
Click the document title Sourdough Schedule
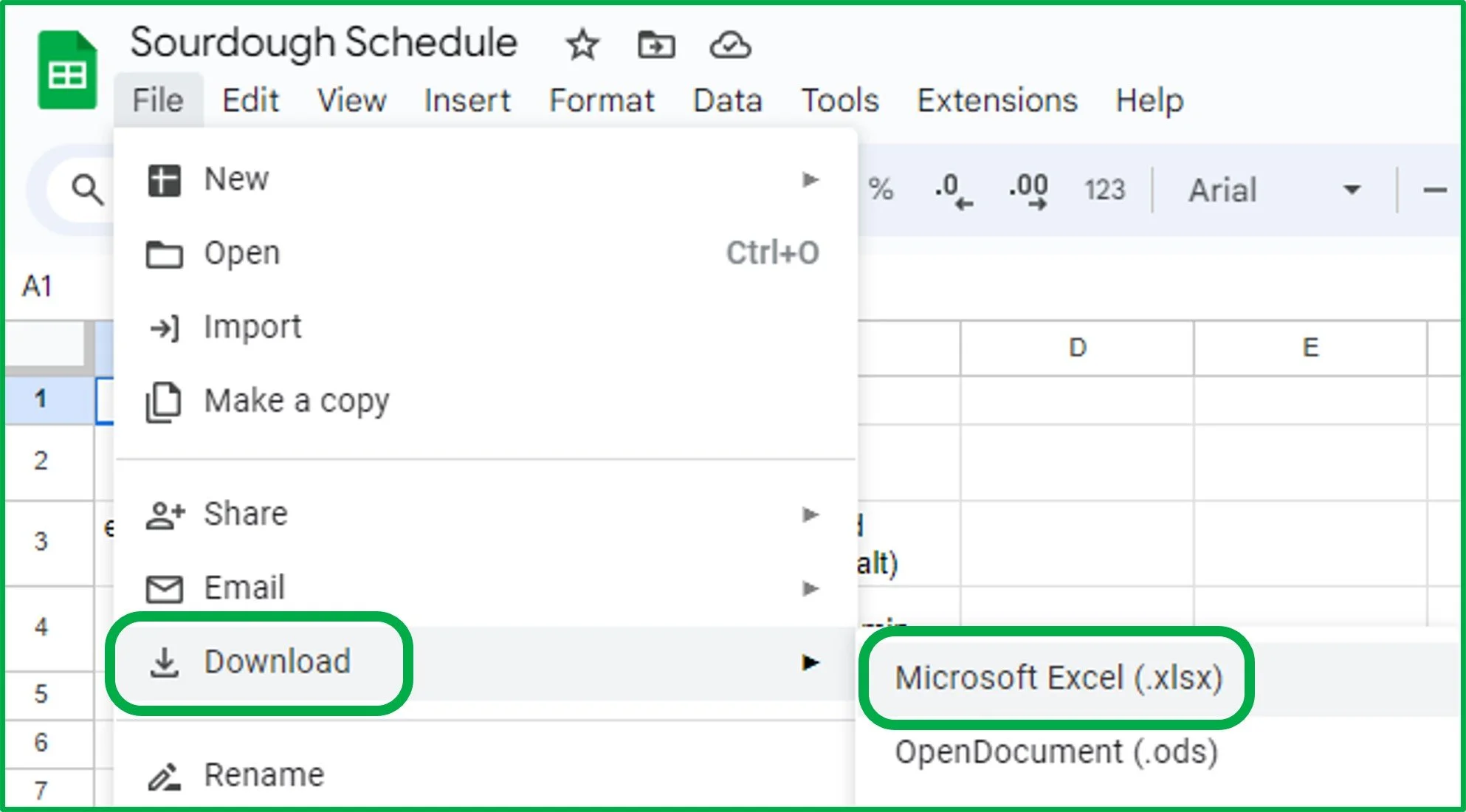click(323, 43)
